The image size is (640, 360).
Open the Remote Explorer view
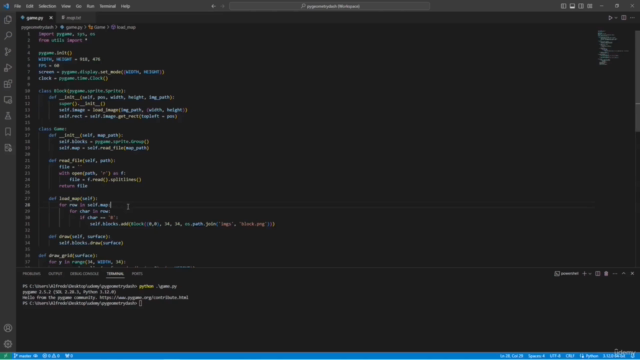pyautogui.click(x=8, y=100)
